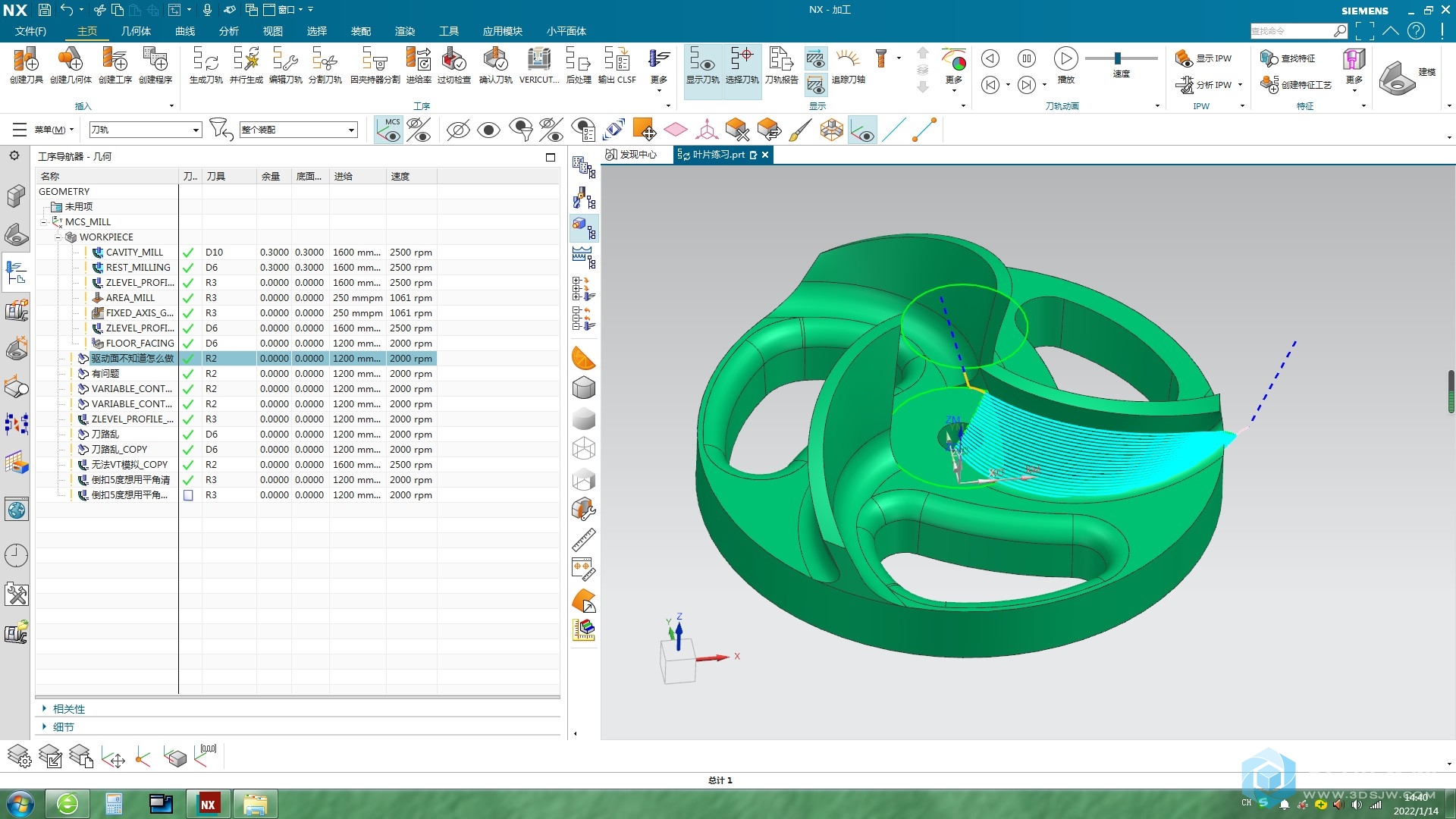Click the 创建刀具 (Create Tool) icon

click(x=26, y=64)
